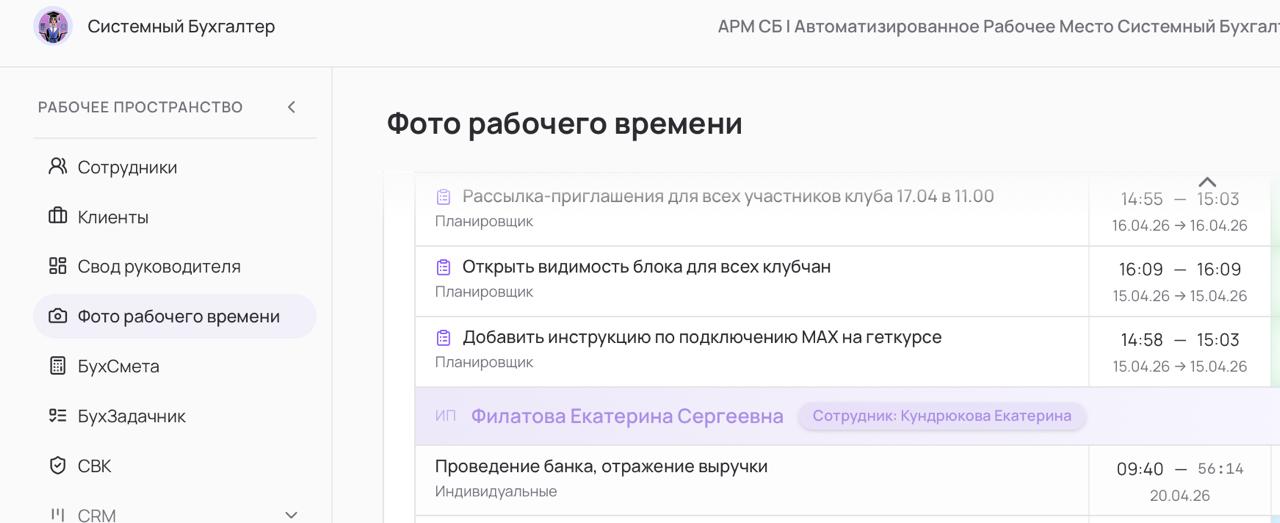Screen dimensions: 1280x523
Task: Click the БухСмета calculator icon
Action: pyautogui.click(x=58, y=366)
